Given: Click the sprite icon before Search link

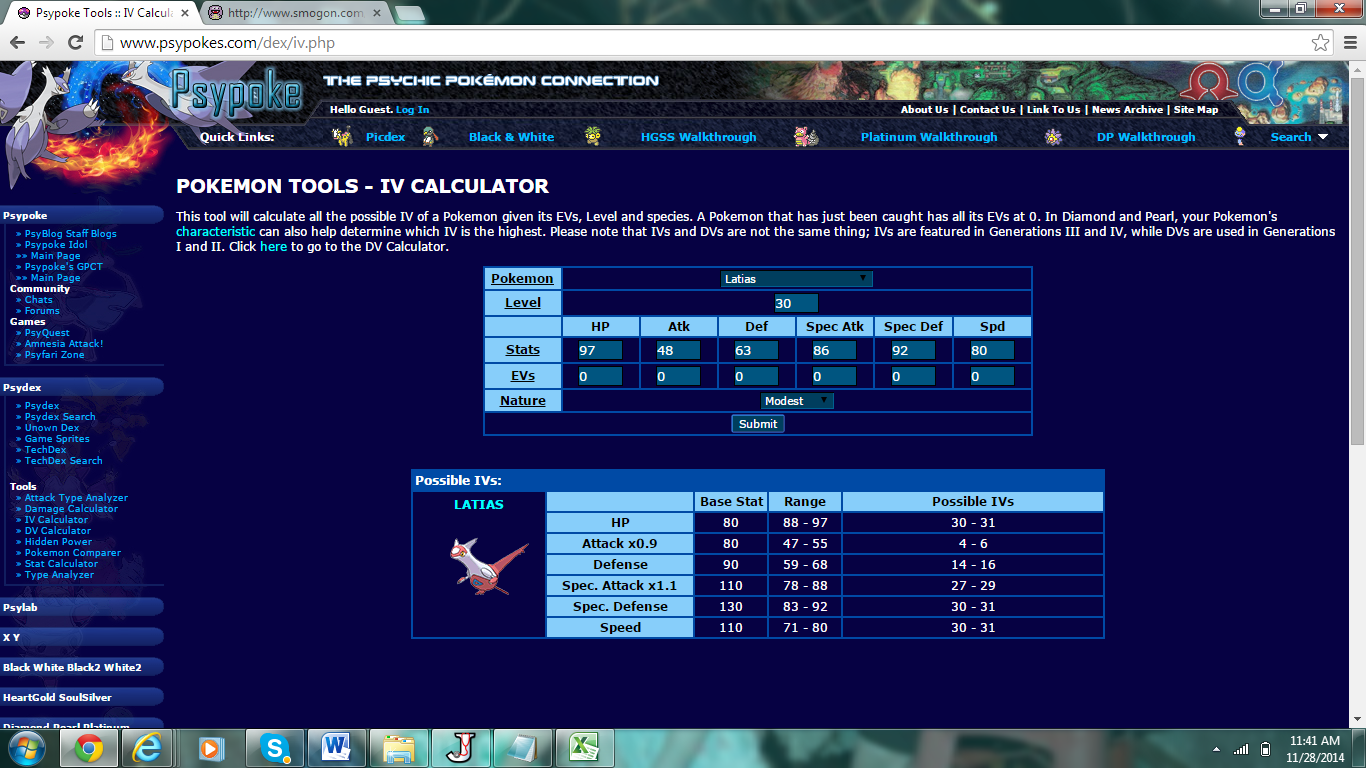Looking at the screenshot, I should 1241,137.
